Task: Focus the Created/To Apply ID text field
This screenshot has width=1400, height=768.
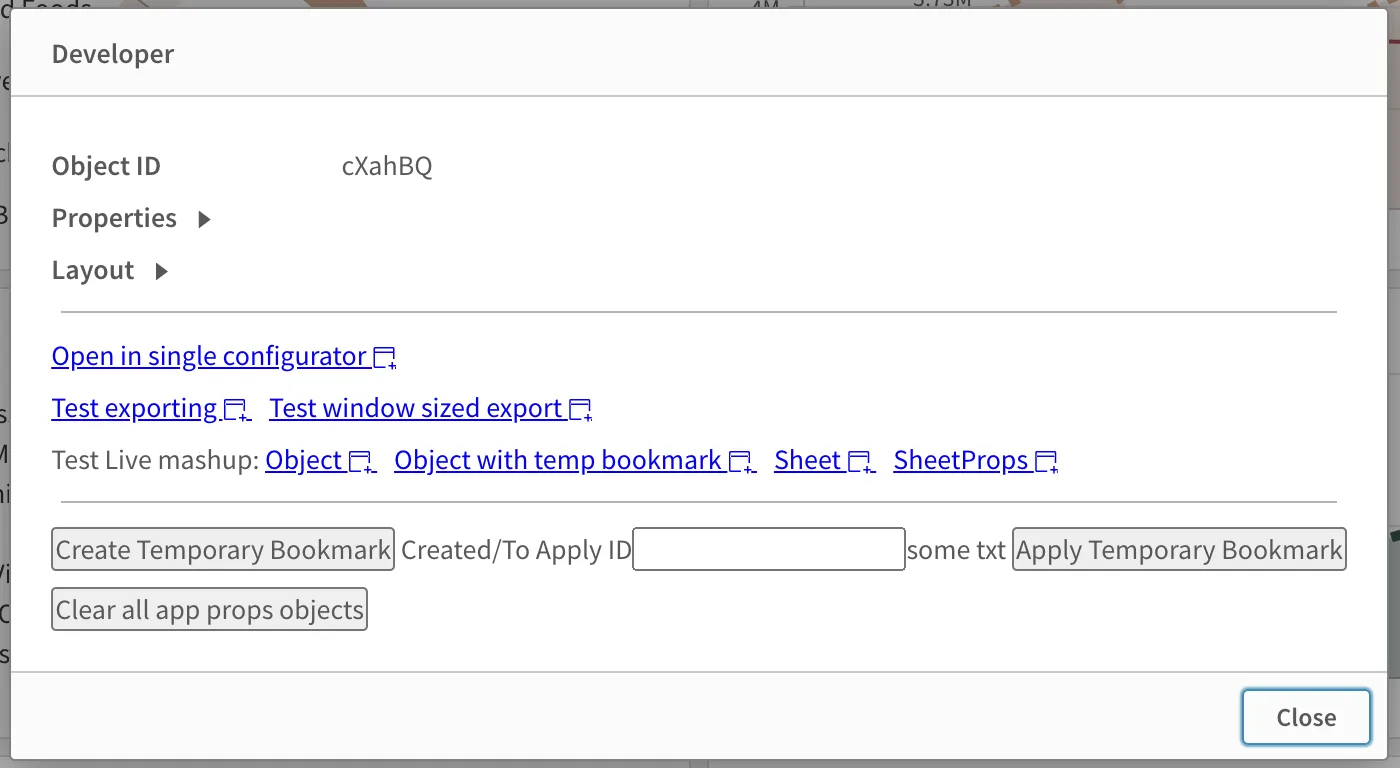Action: click(x=768, y=550)
